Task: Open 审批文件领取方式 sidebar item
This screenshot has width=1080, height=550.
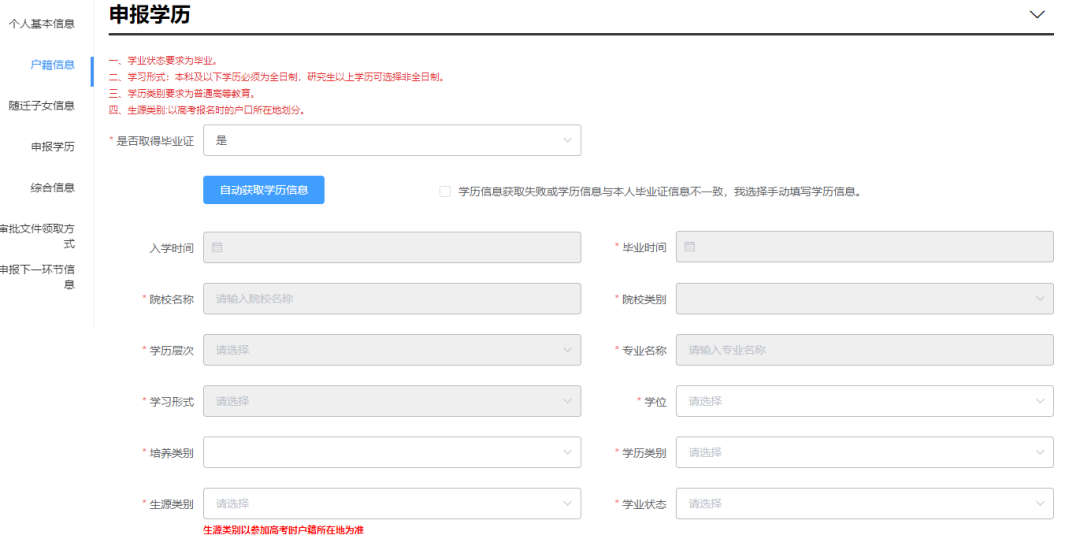Action: pyautogui.click(x=37, y=236)
